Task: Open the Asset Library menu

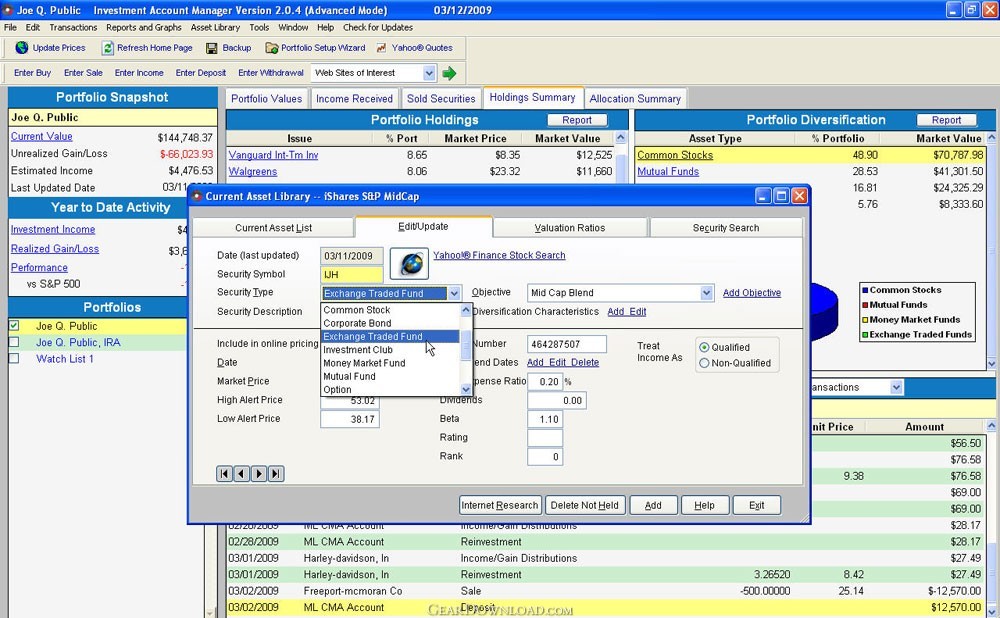Action: pyautogui.click(x=215, y=27)
